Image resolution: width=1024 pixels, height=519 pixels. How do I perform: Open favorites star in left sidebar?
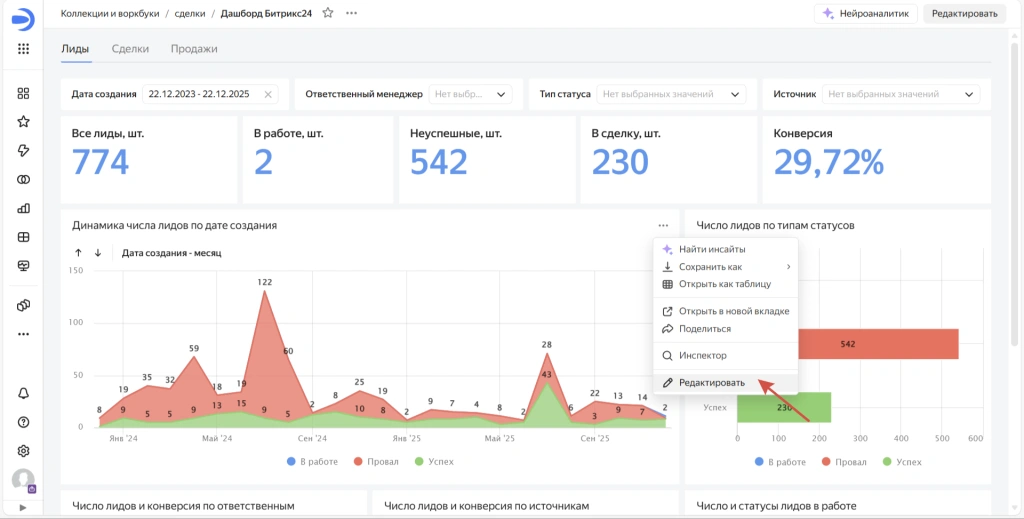pos(24,122)
